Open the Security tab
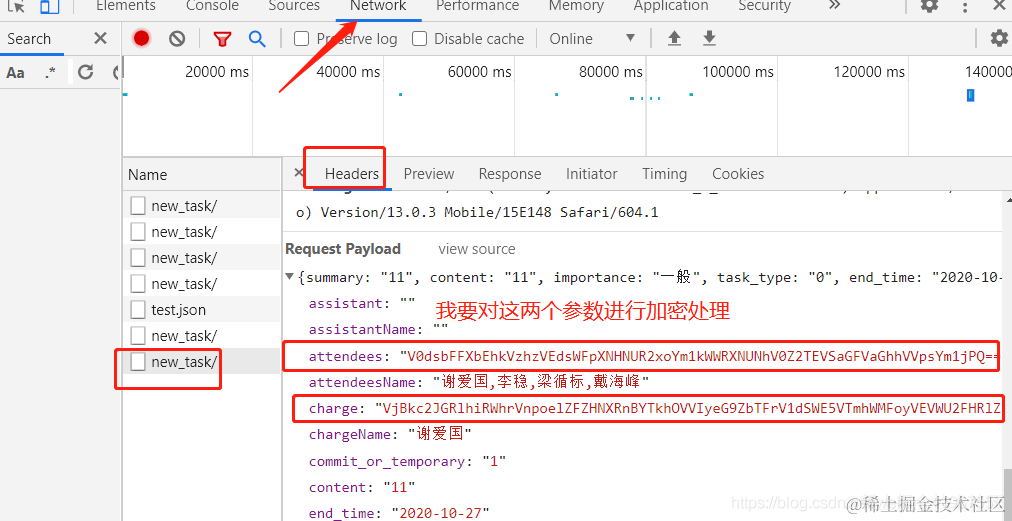The height and width of the screenshot is (521, 1012). [x=764, y=6]
